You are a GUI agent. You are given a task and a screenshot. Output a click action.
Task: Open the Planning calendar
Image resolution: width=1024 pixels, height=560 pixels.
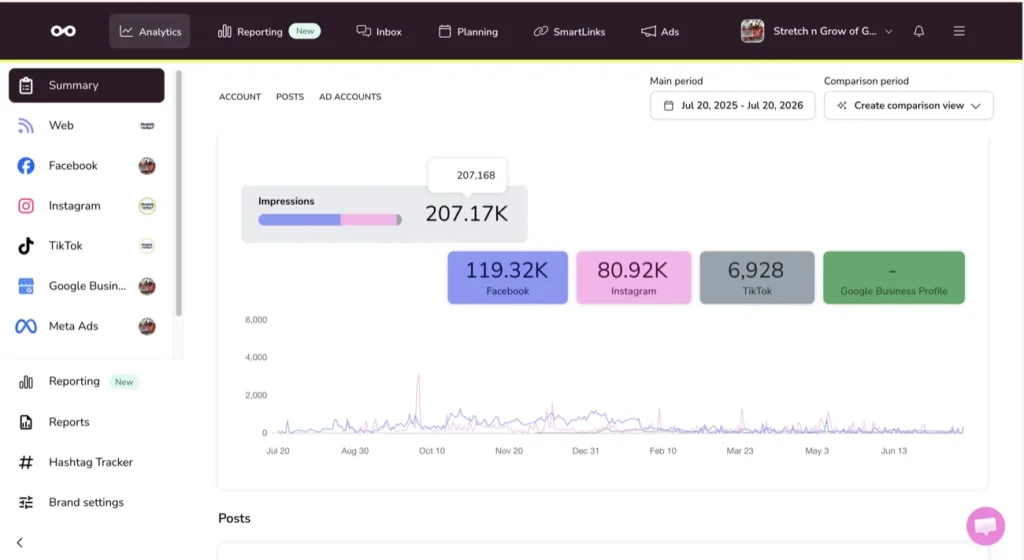pos(468,31)
